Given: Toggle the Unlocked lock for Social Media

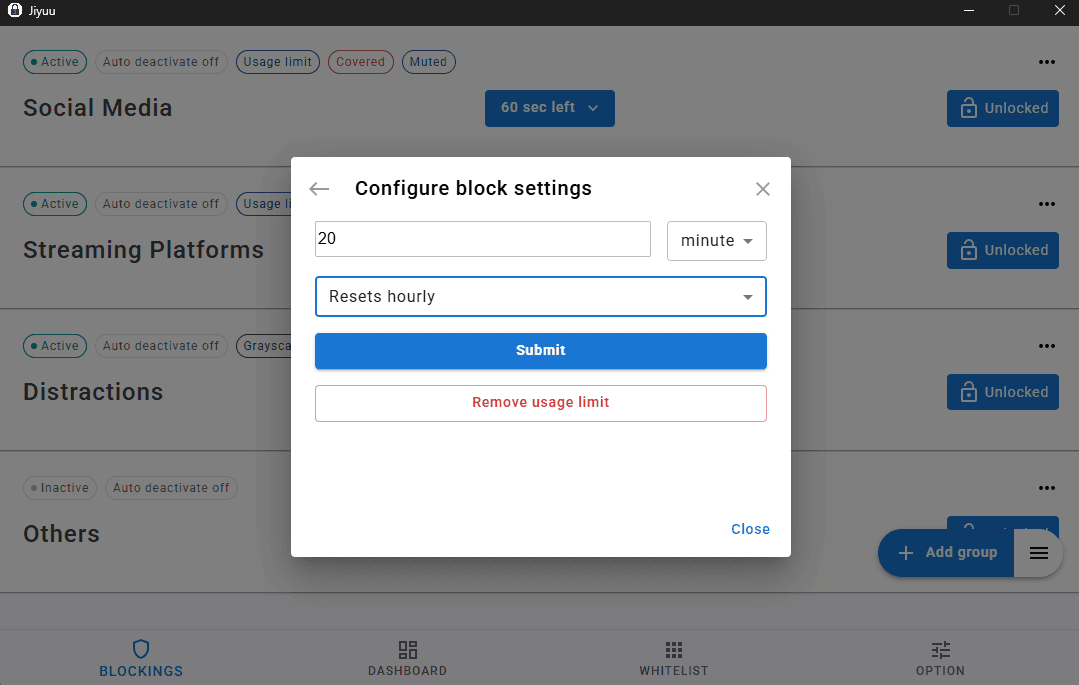Looking at the screenshot, I should 1003,108.
